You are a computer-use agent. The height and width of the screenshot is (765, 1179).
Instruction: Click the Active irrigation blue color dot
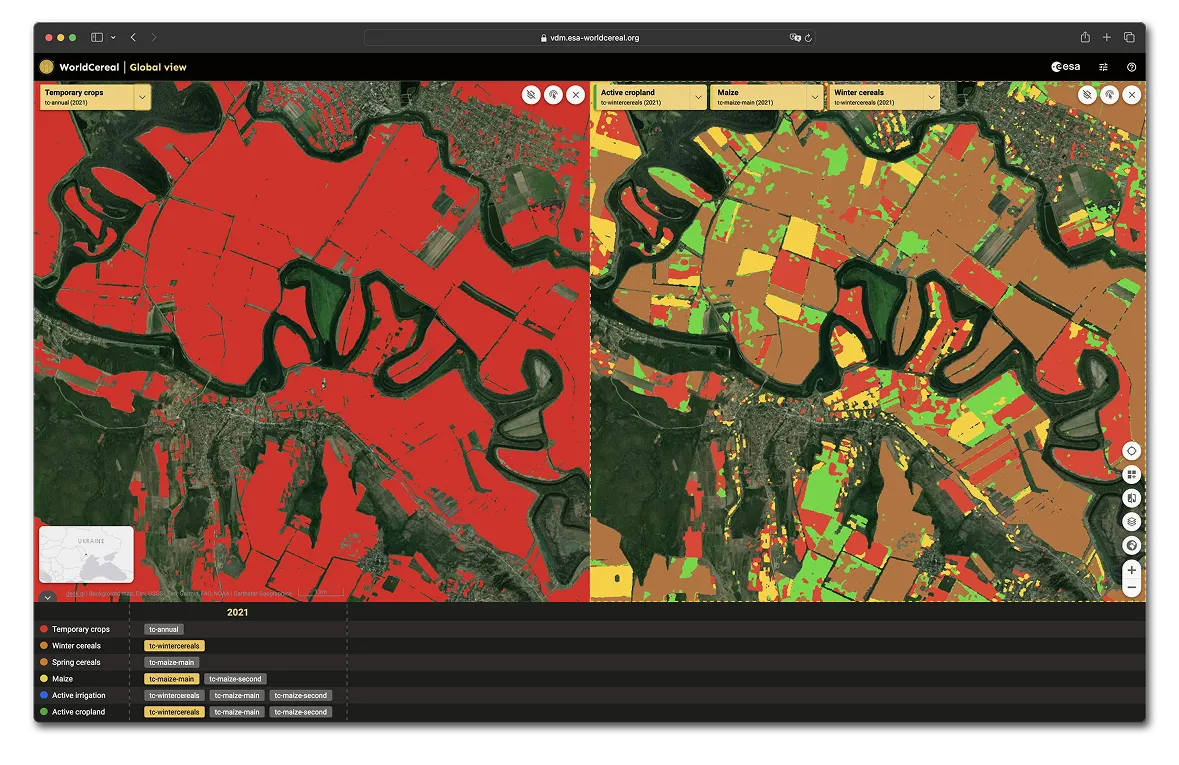click(x=44, y=695)
